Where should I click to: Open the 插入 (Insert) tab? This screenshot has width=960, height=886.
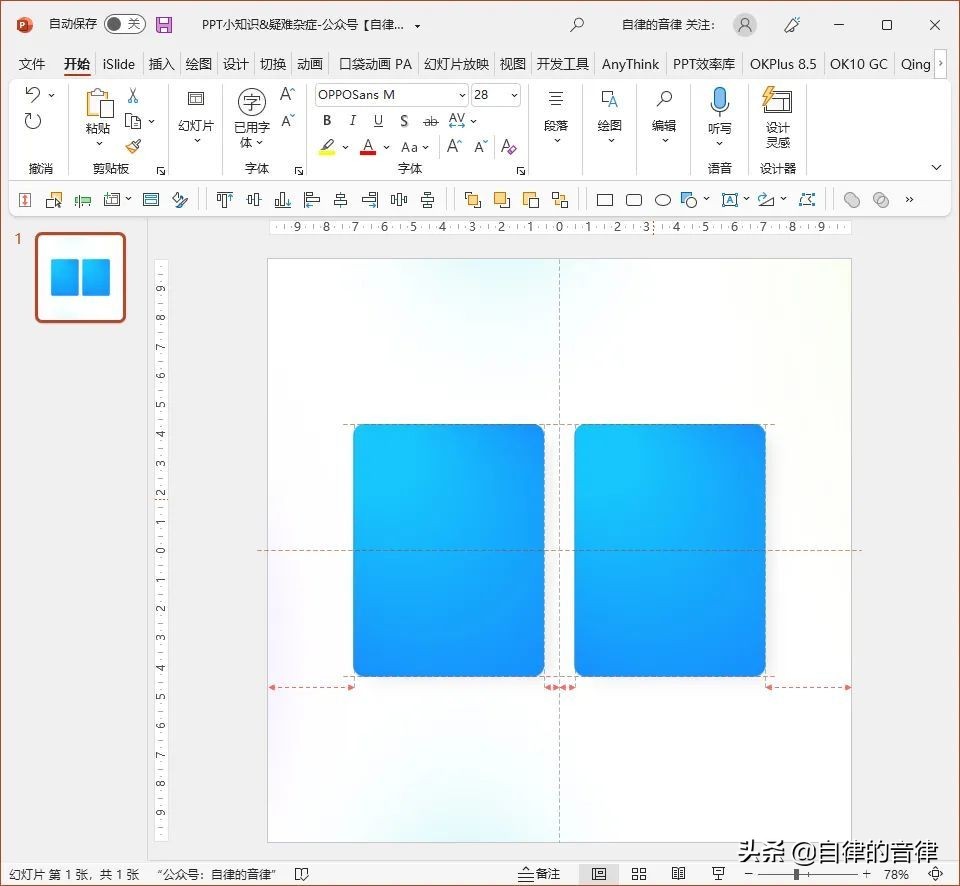pos(161,64)
